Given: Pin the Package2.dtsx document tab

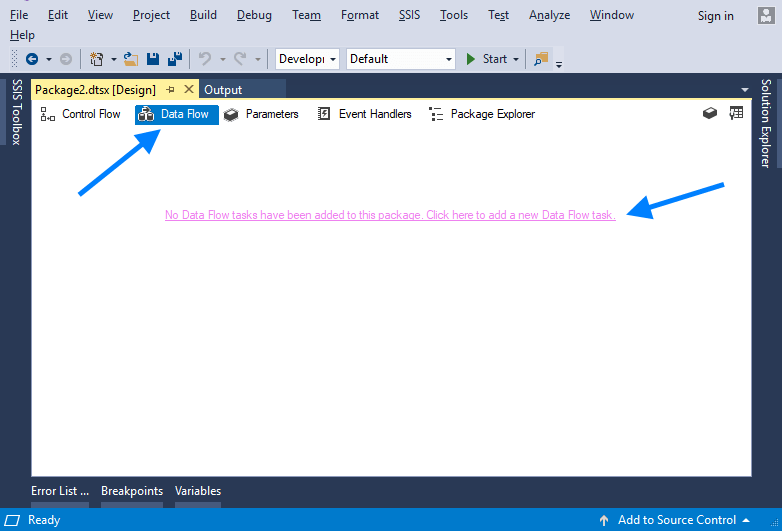Looking at the screenshot, I should (x=170, y=90).
